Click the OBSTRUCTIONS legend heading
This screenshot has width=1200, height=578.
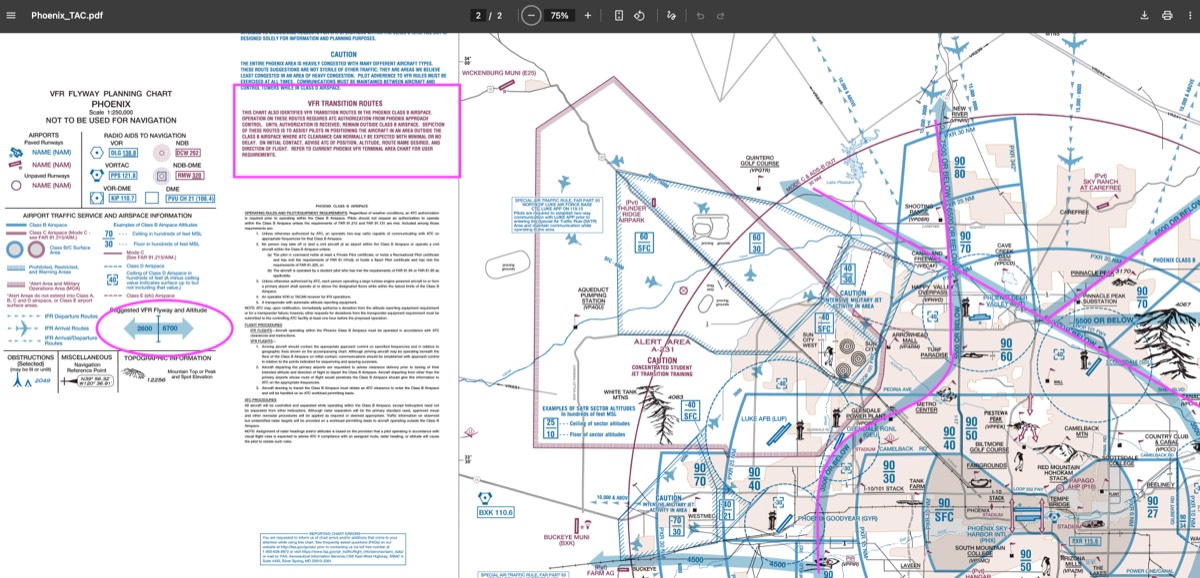30,355
